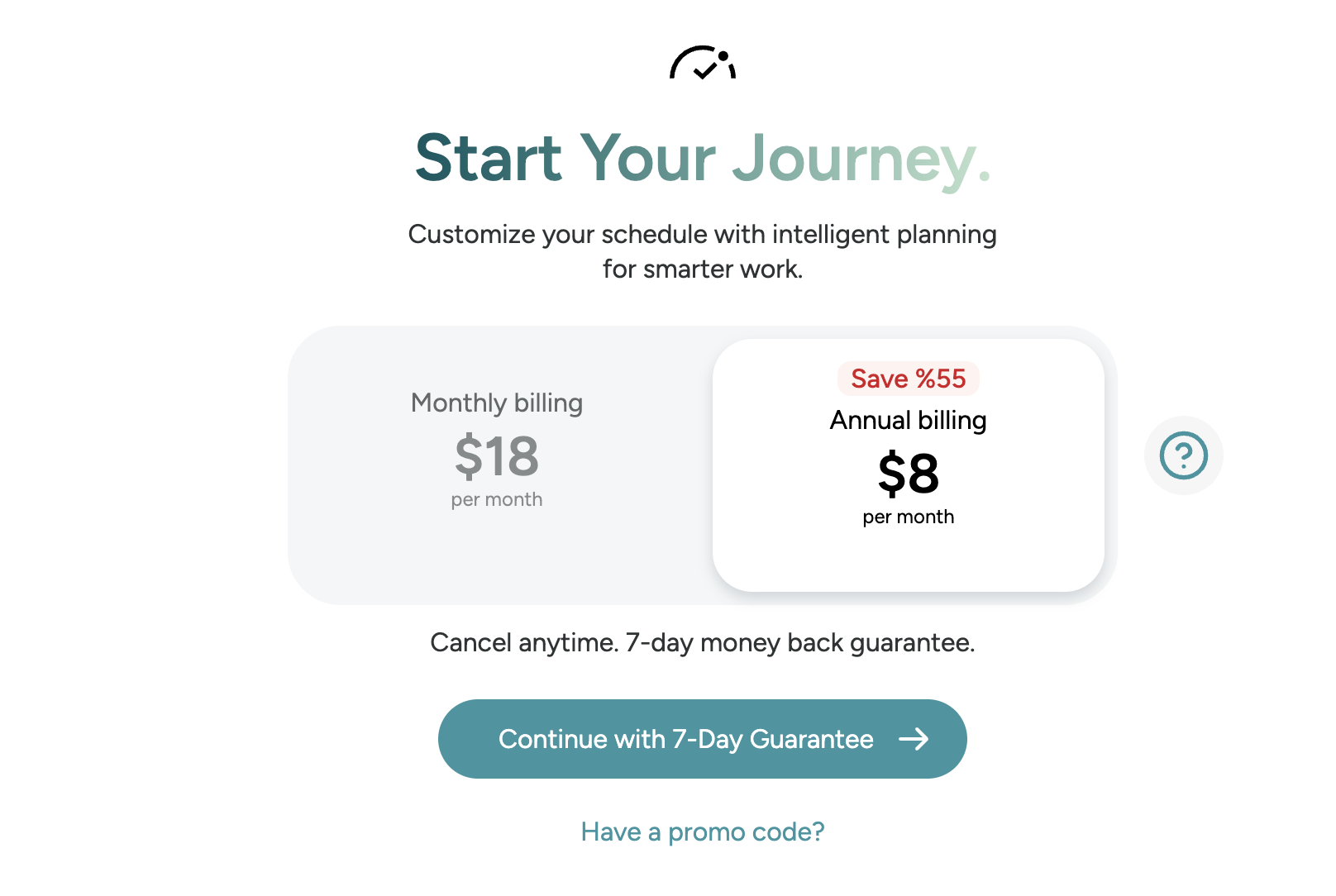This screenshot has width=1336, height=896.
Task: Open the "Have a promo code?" link
Action: pos(703,832)
